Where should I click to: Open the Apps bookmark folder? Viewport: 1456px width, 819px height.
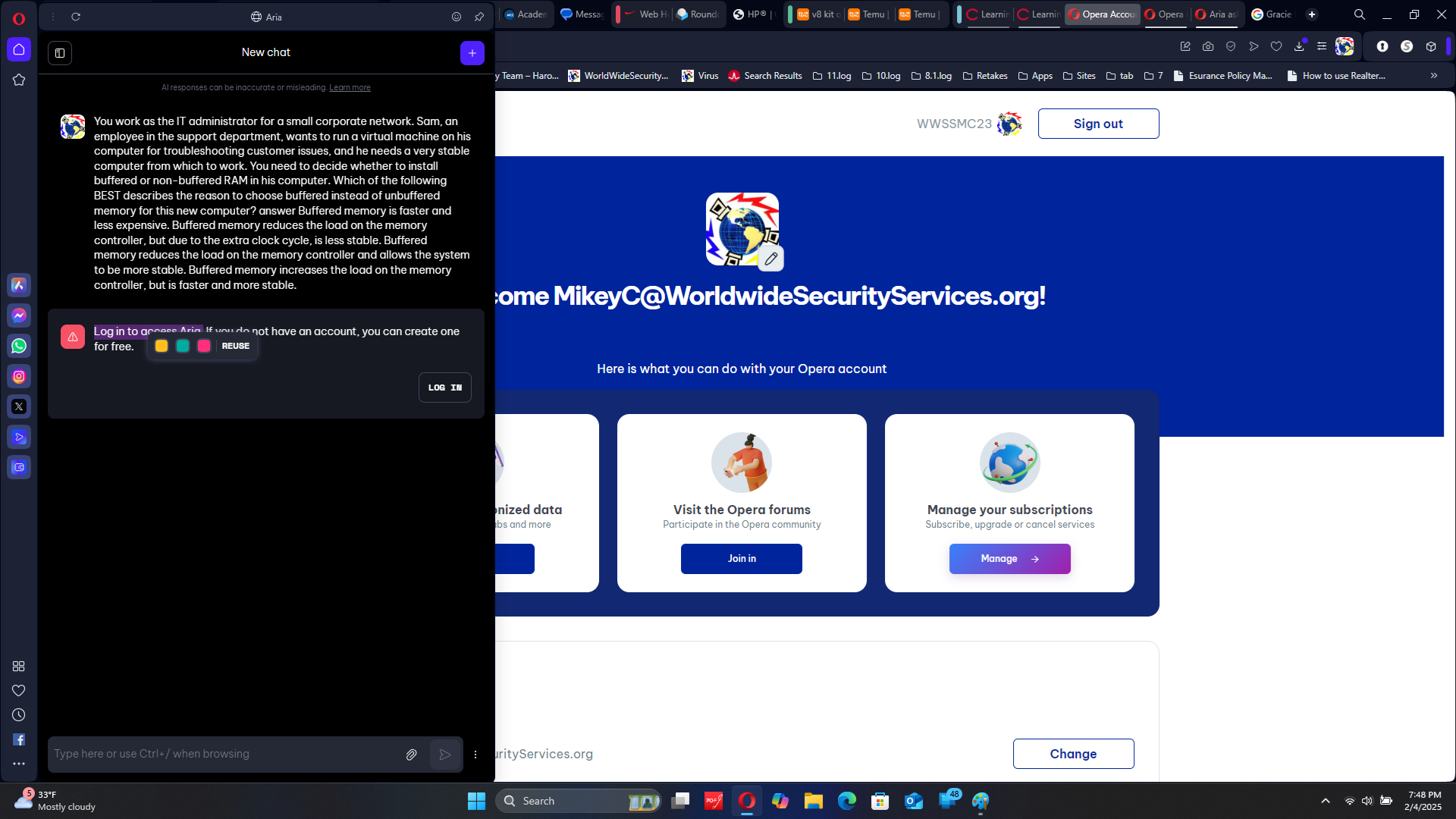click(1035, 76)
